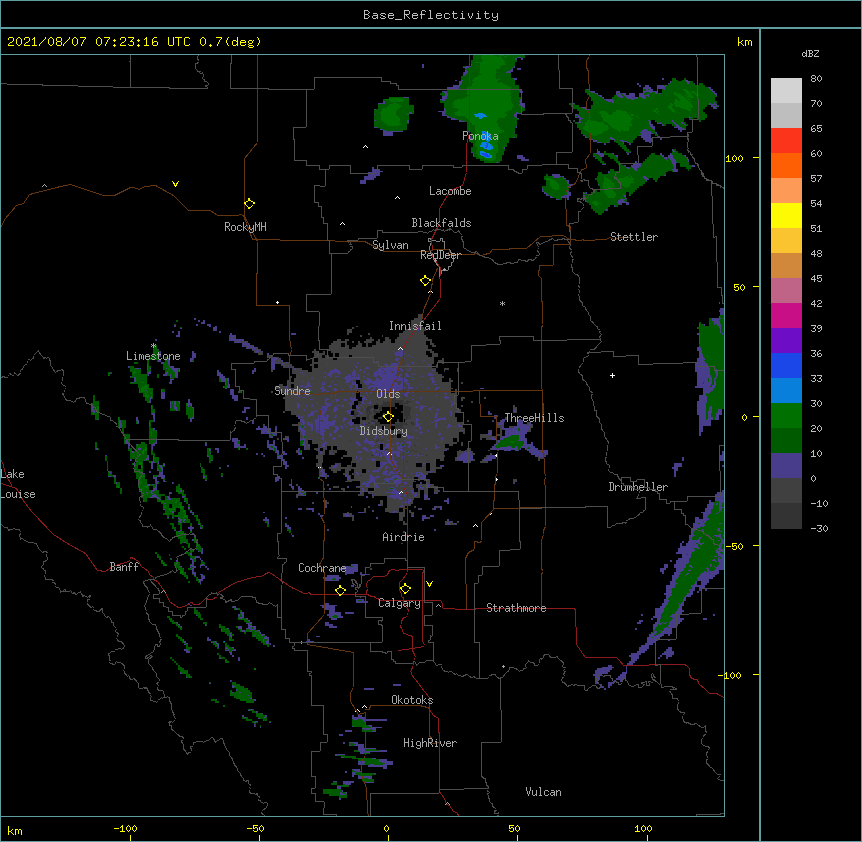Click the Stettler city label
The width and height of the screenshot is (862, 842).
pos(634,237)
